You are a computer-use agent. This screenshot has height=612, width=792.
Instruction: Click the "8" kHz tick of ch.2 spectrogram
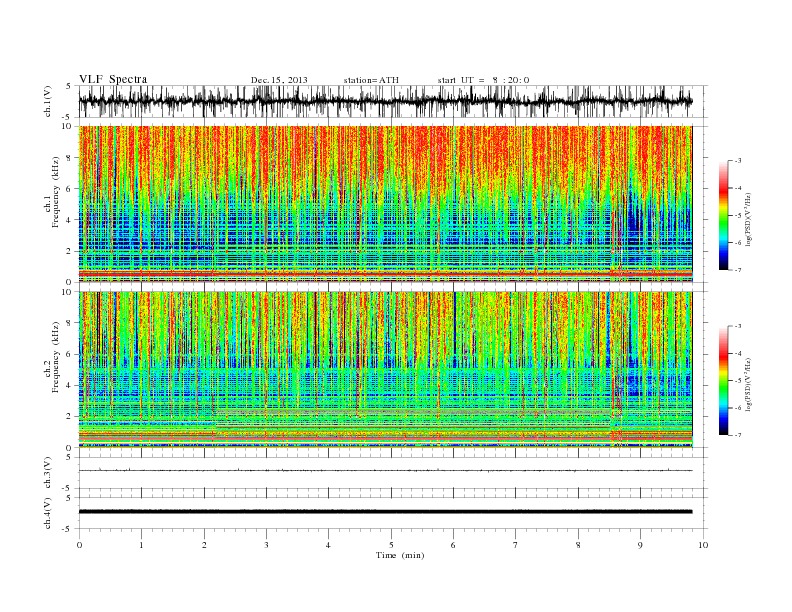pos(70,323)
